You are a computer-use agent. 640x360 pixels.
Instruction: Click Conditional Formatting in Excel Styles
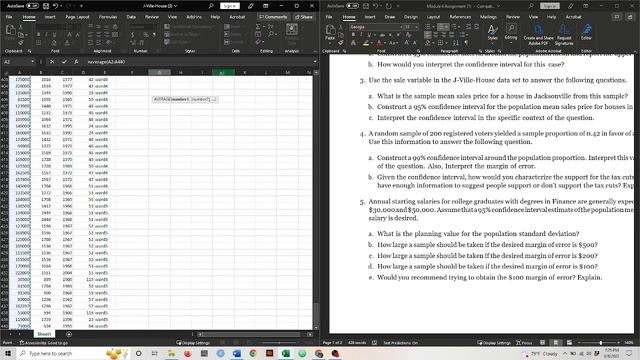point(190,27)
